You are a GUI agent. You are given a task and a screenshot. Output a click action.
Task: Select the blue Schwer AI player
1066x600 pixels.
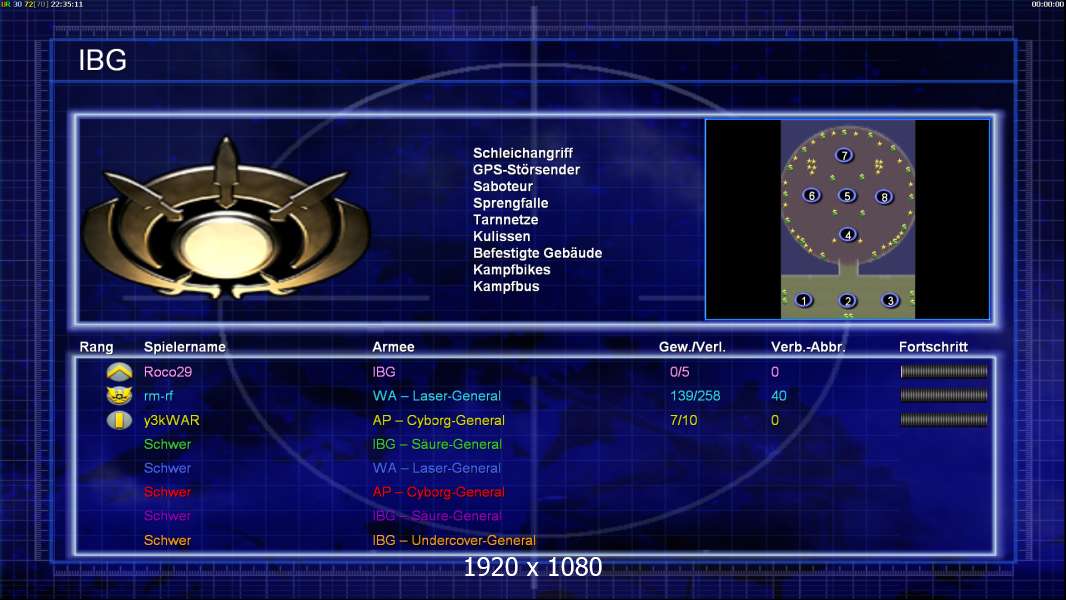[167, 467]
